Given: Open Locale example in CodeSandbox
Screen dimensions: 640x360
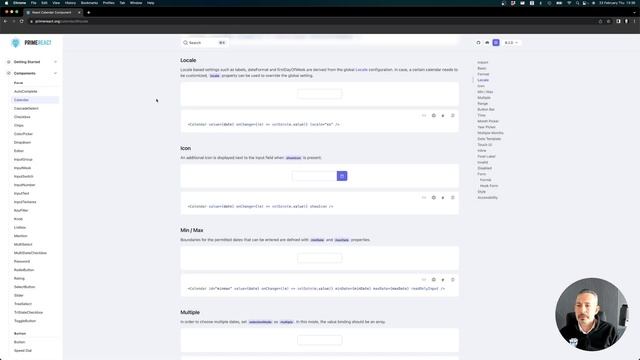Looking at the screenshot, I should tap(433, 116).
